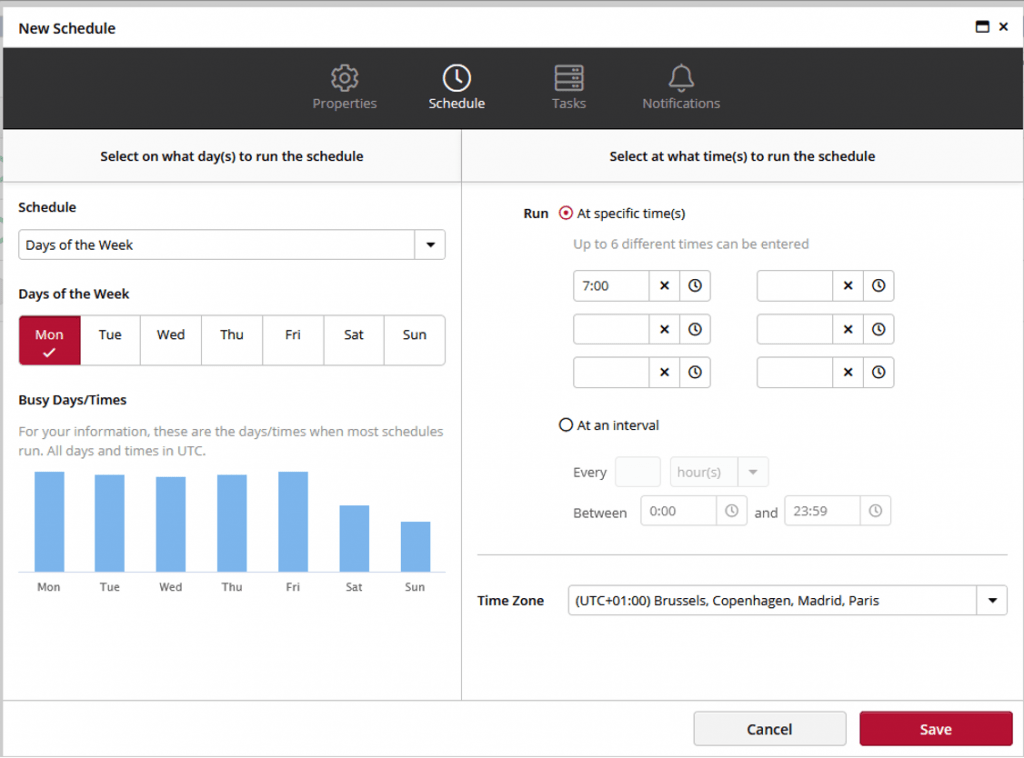
Task: Click the 'Busy Days/Times' heading
Action: (72, 400)
